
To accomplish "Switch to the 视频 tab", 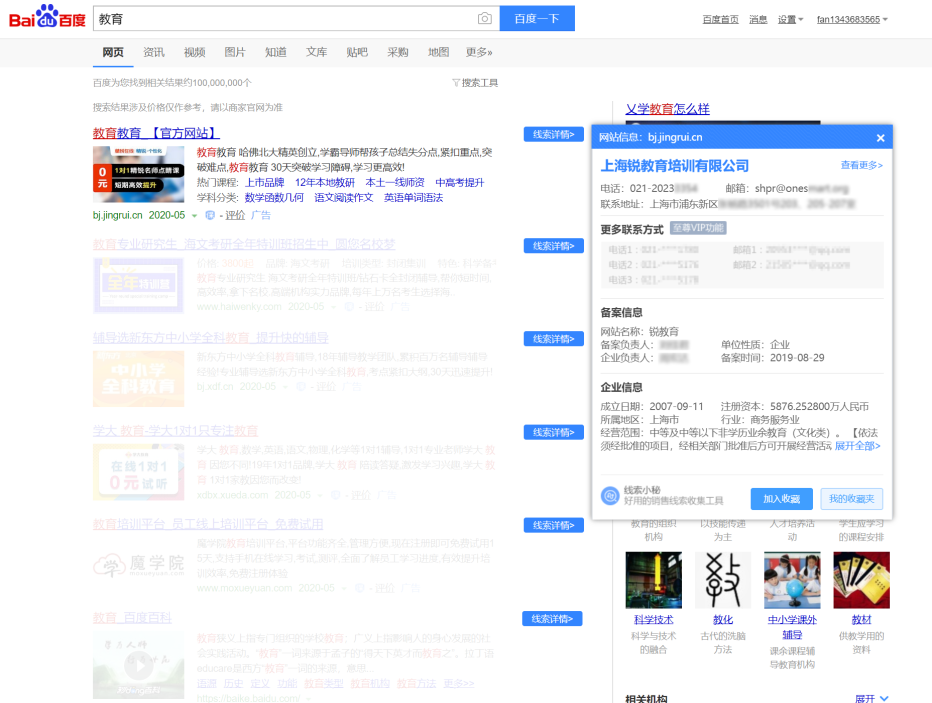I will click(194, 52).
